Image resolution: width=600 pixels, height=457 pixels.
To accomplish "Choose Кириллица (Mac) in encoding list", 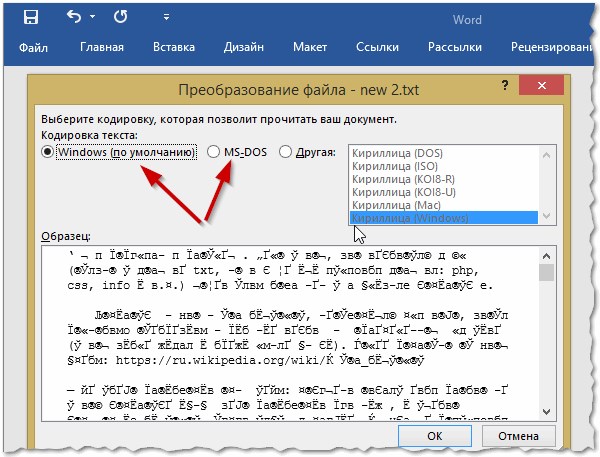I will 444,205.
